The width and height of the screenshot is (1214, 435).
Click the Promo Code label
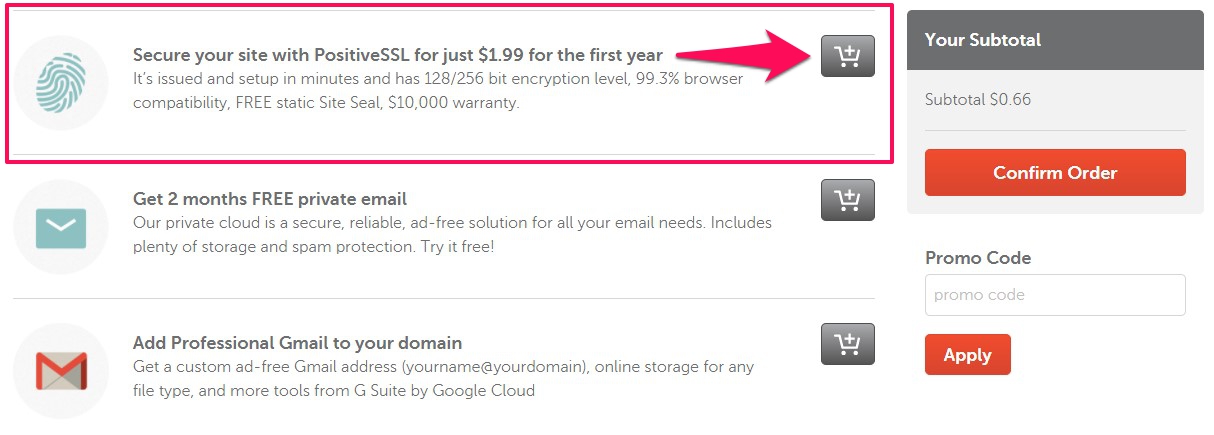[x=978, y=258]
